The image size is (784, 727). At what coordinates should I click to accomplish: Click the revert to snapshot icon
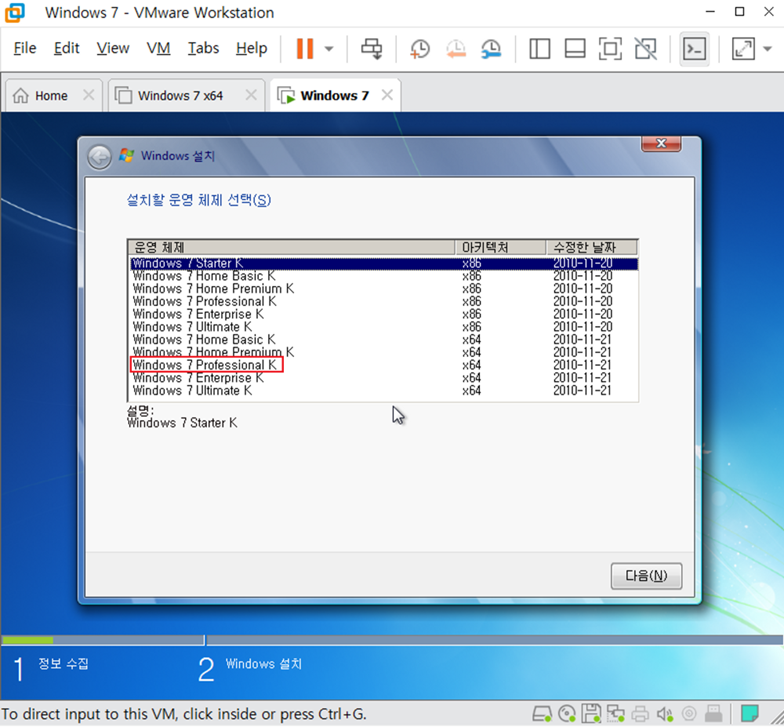coord(456,49)
